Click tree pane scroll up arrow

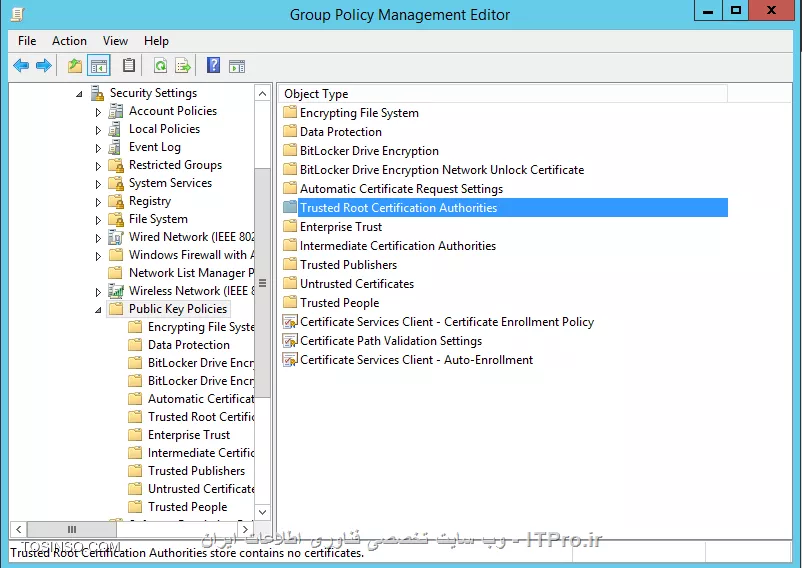pyautogui.click(x=262, y=94)
